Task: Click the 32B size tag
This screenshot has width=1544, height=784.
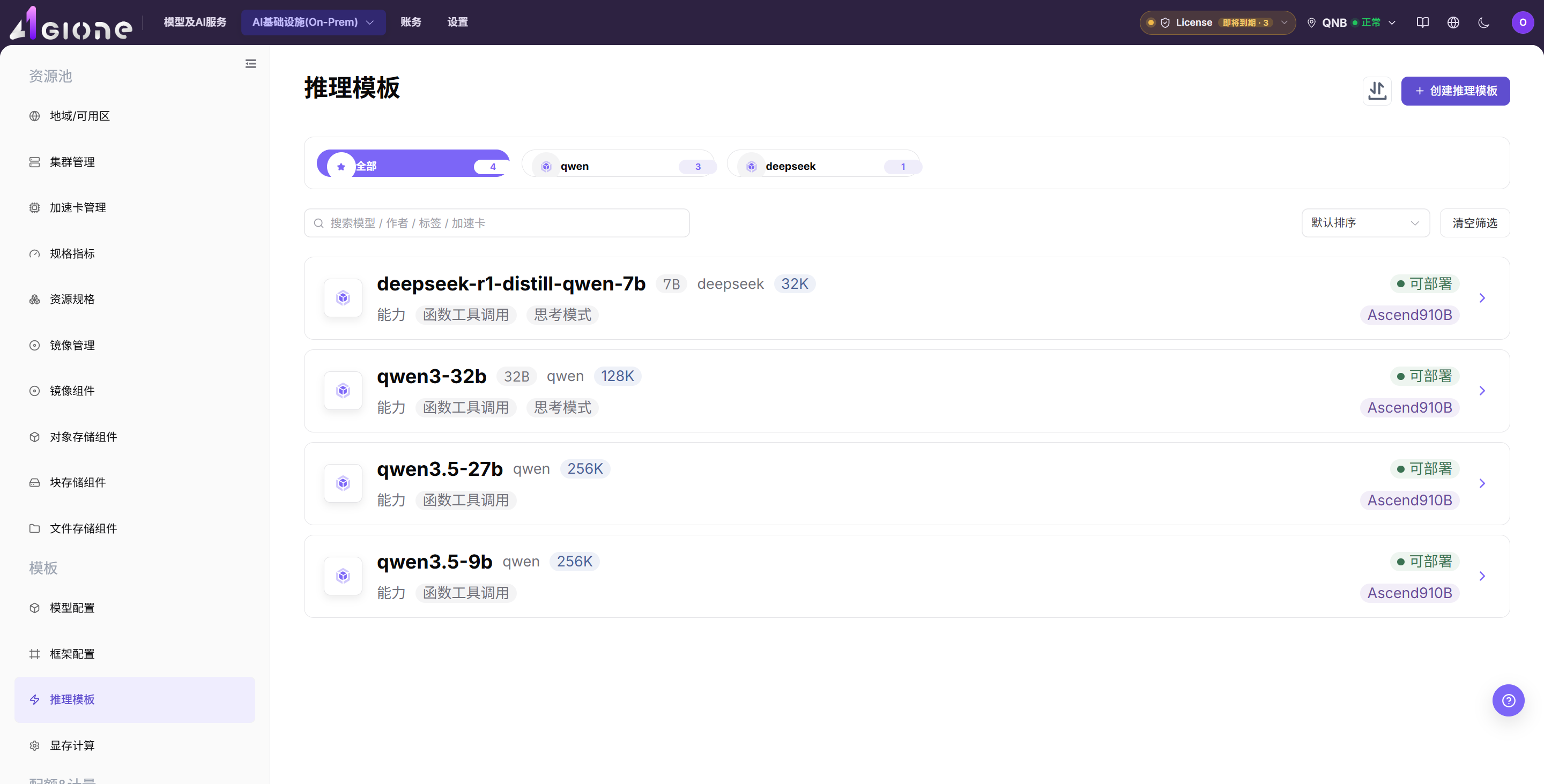Action: (516, 376)
